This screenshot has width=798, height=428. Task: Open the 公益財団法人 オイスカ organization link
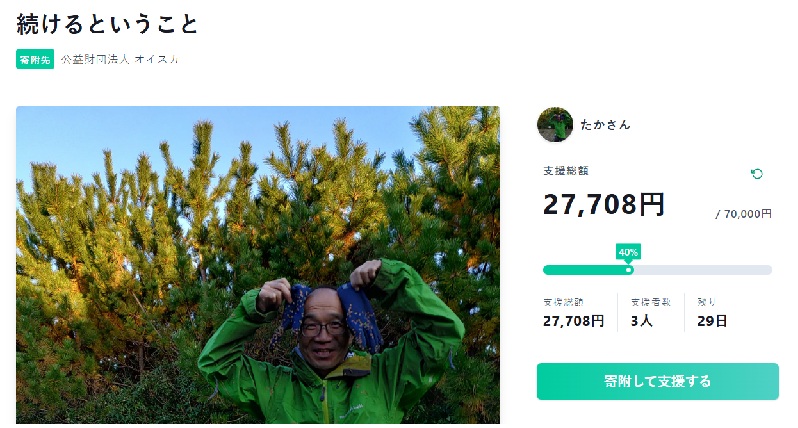click(x=120, y=60)
